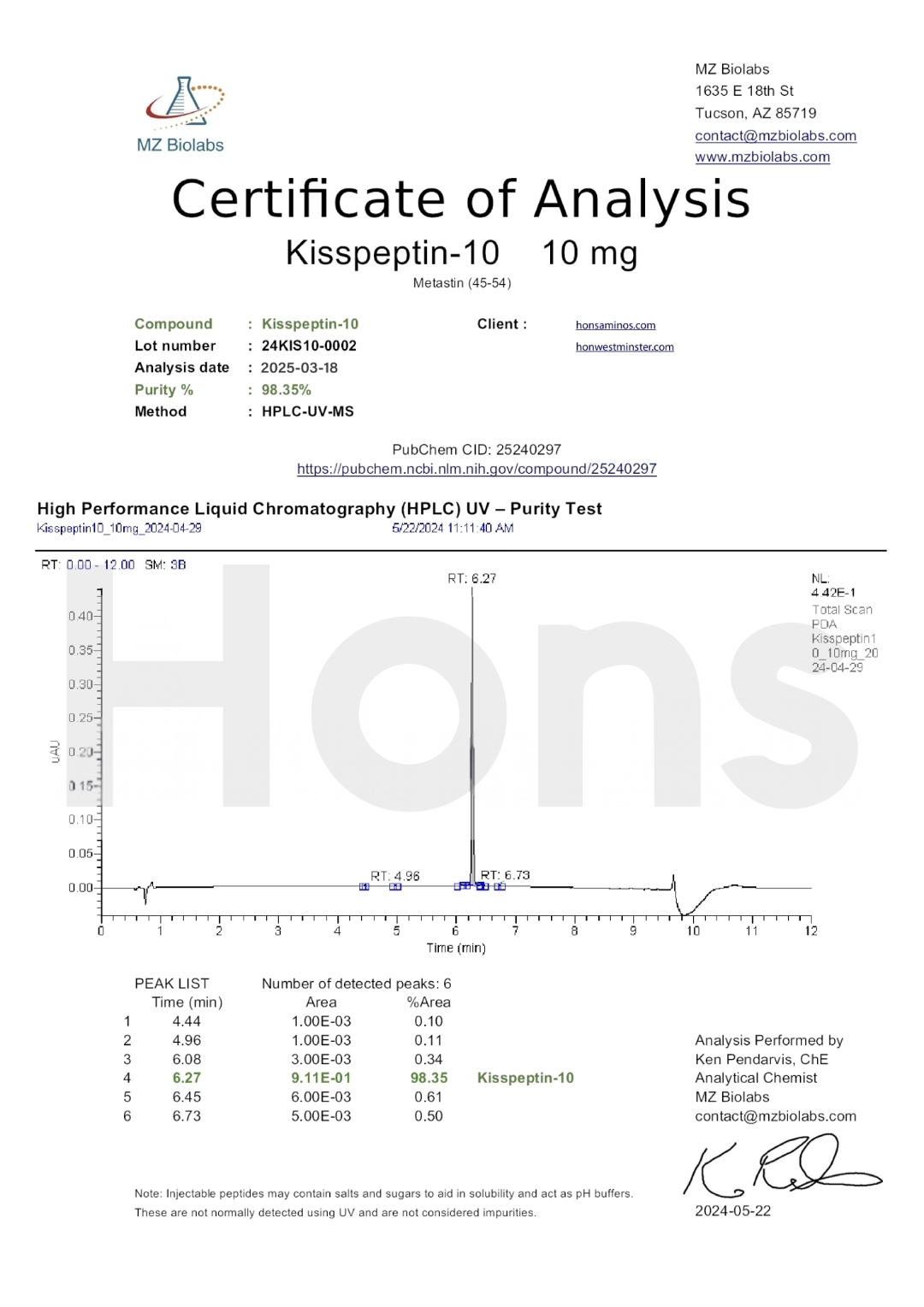This screenshot has width=924, height=1307.
Task: Click the 'Total Scan' legend text
Action: (842, 610)
